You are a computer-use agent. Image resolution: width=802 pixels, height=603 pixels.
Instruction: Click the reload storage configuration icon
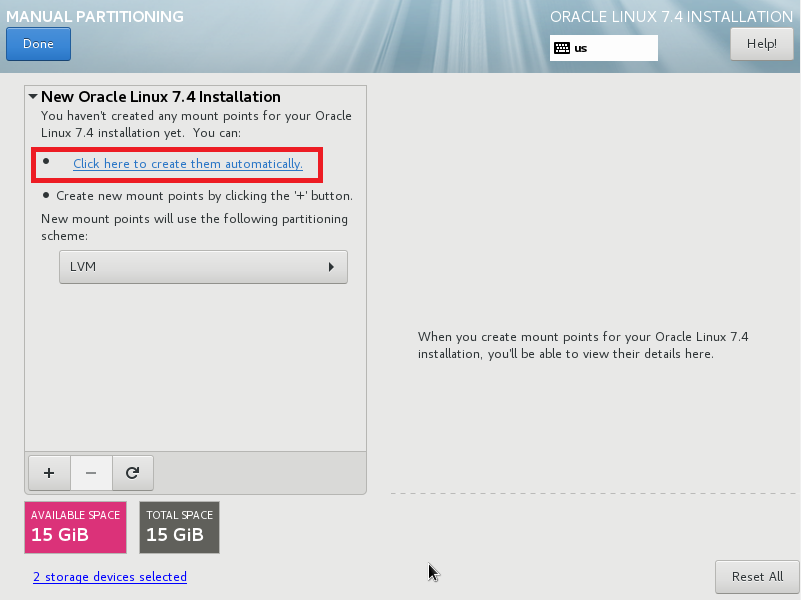coord(132,471)
